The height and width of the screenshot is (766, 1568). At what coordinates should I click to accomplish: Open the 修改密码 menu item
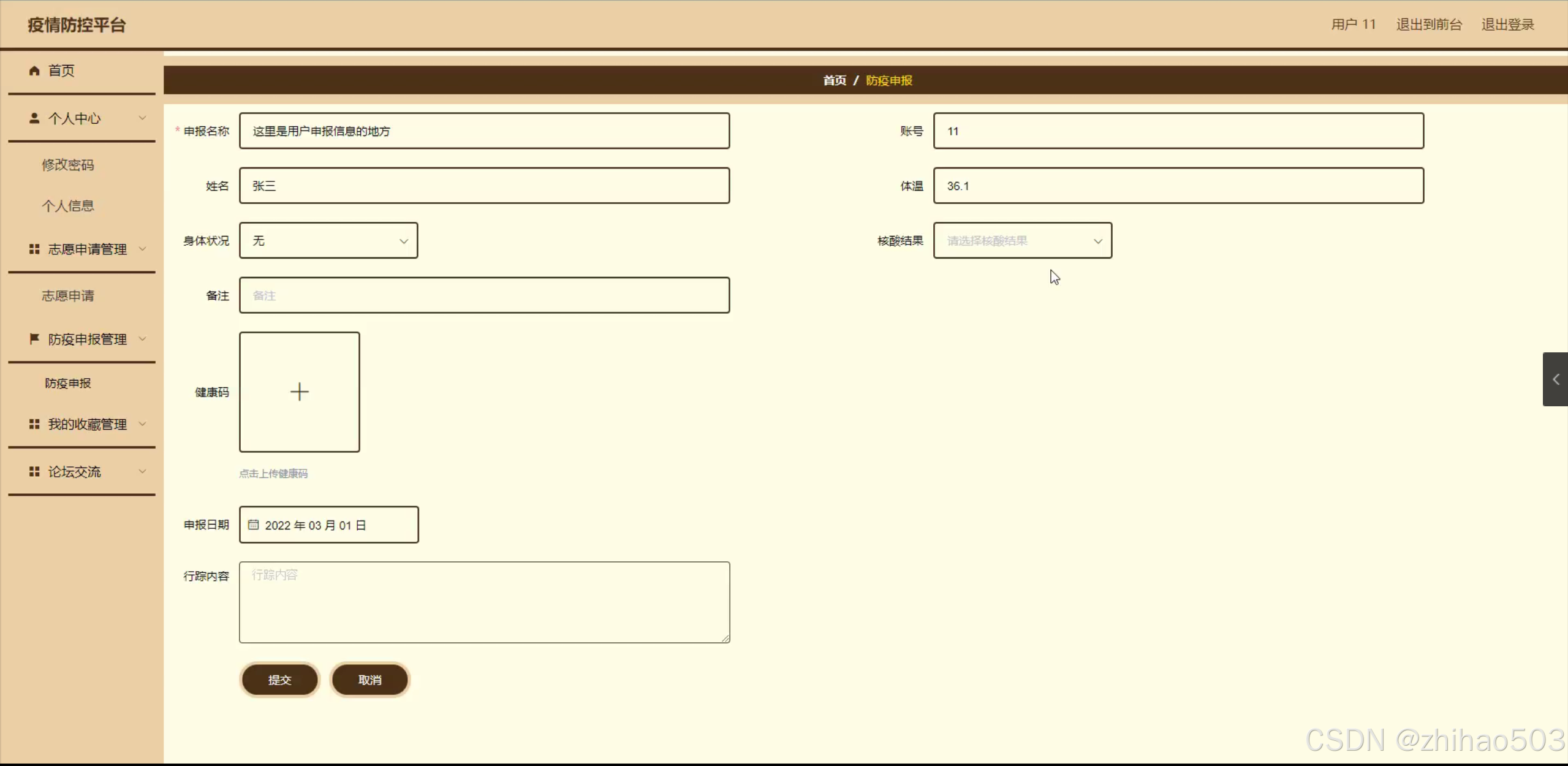click(x=68, y=165)
